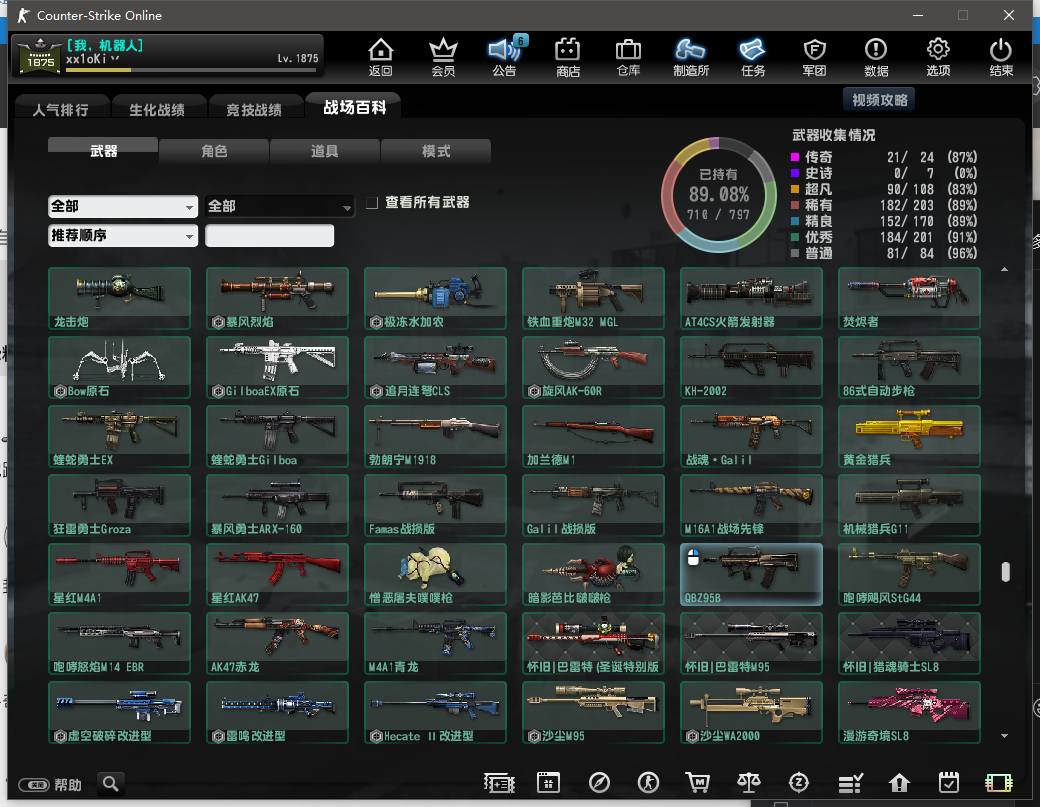Click the scrollbar down arrow

(1005, 735)
